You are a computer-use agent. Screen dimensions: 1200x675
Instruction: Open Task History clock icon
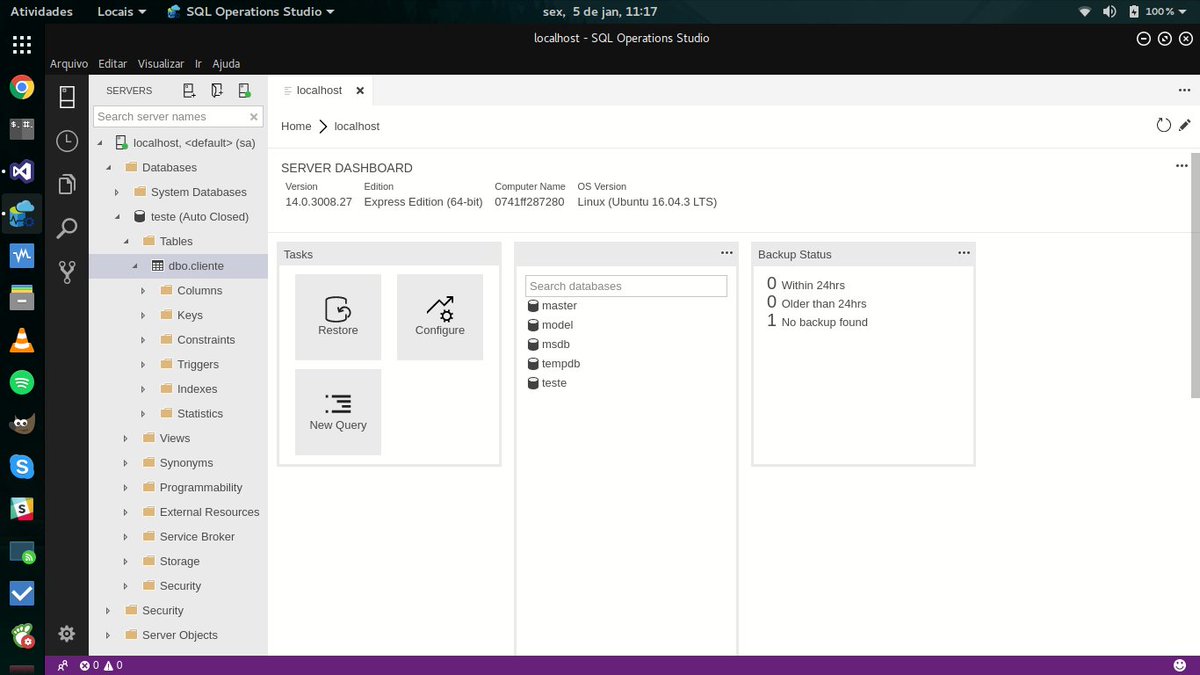67,141
